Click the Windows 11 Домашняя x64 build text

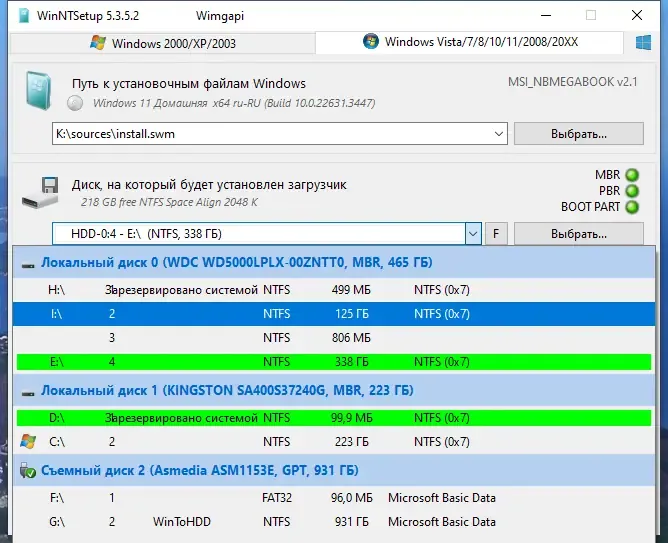234,103
